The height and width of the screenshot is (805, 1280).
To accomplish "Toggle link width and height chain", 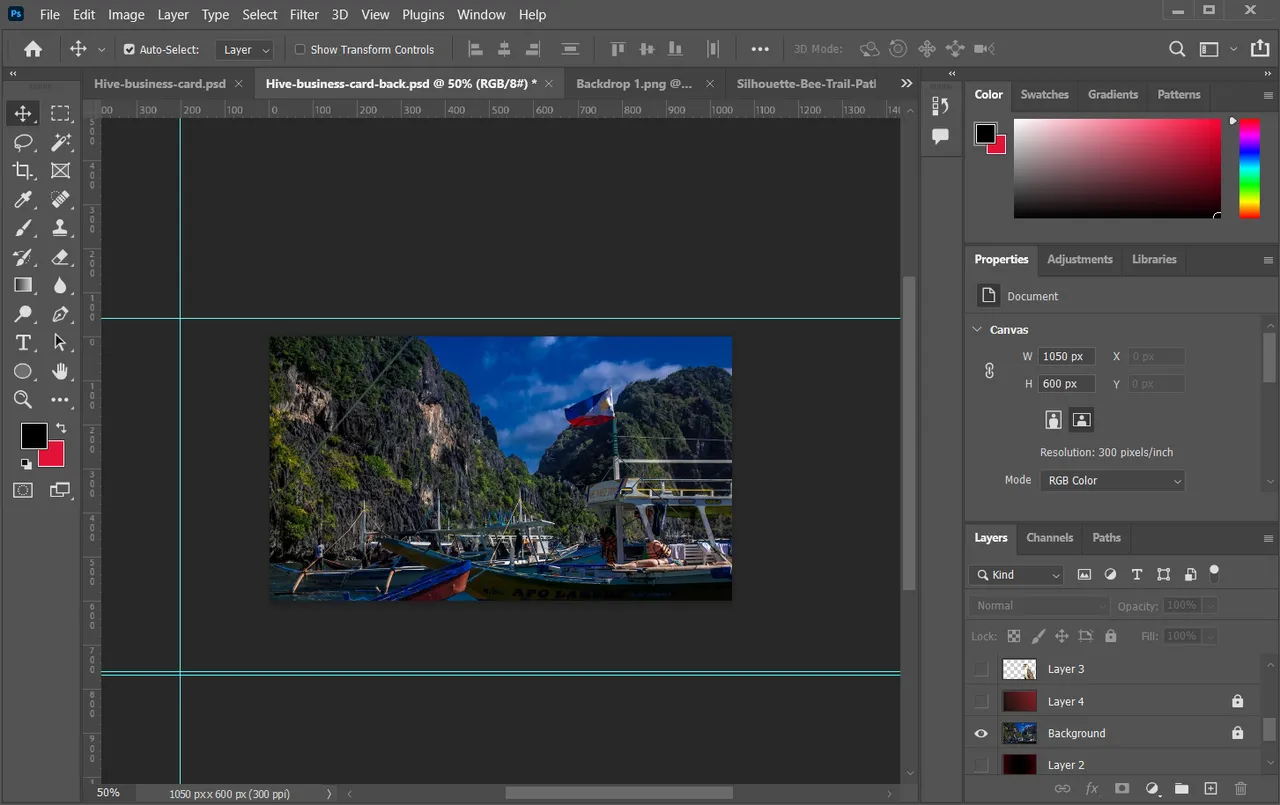I will (989, 371).
